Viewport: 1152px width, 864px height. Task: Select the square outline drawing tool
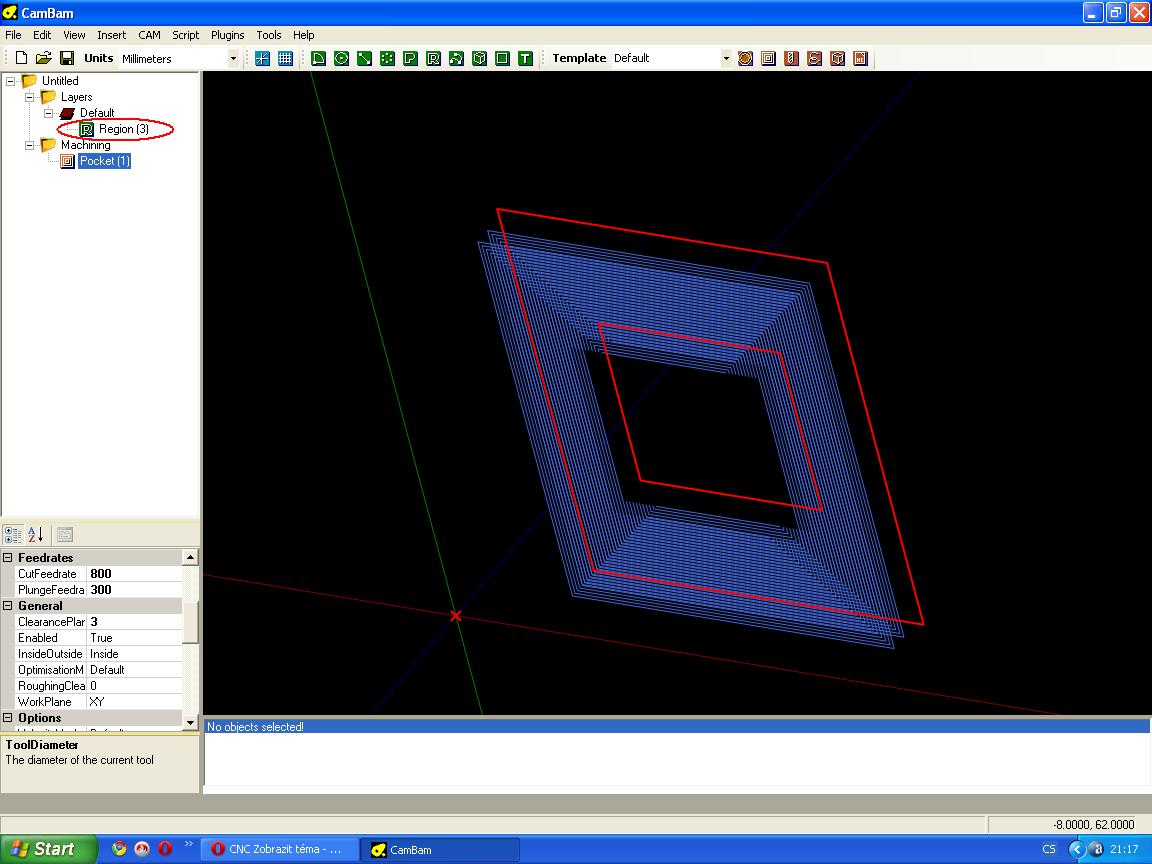pyautogui.click(x=503, y=58)
